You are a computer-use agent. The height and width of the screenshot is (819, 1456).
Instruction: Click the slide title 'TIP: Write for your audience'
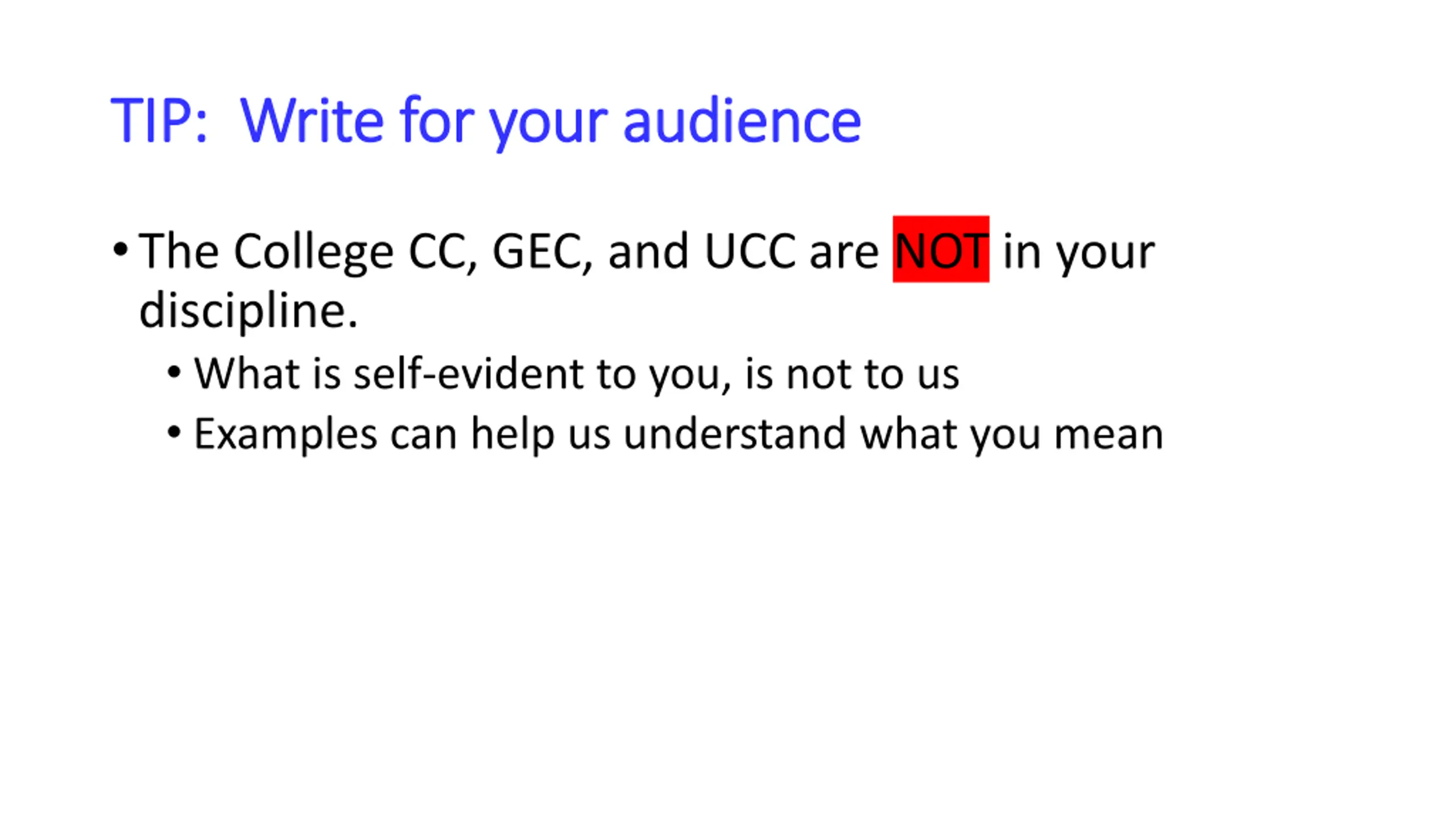[x=485, y=121]
